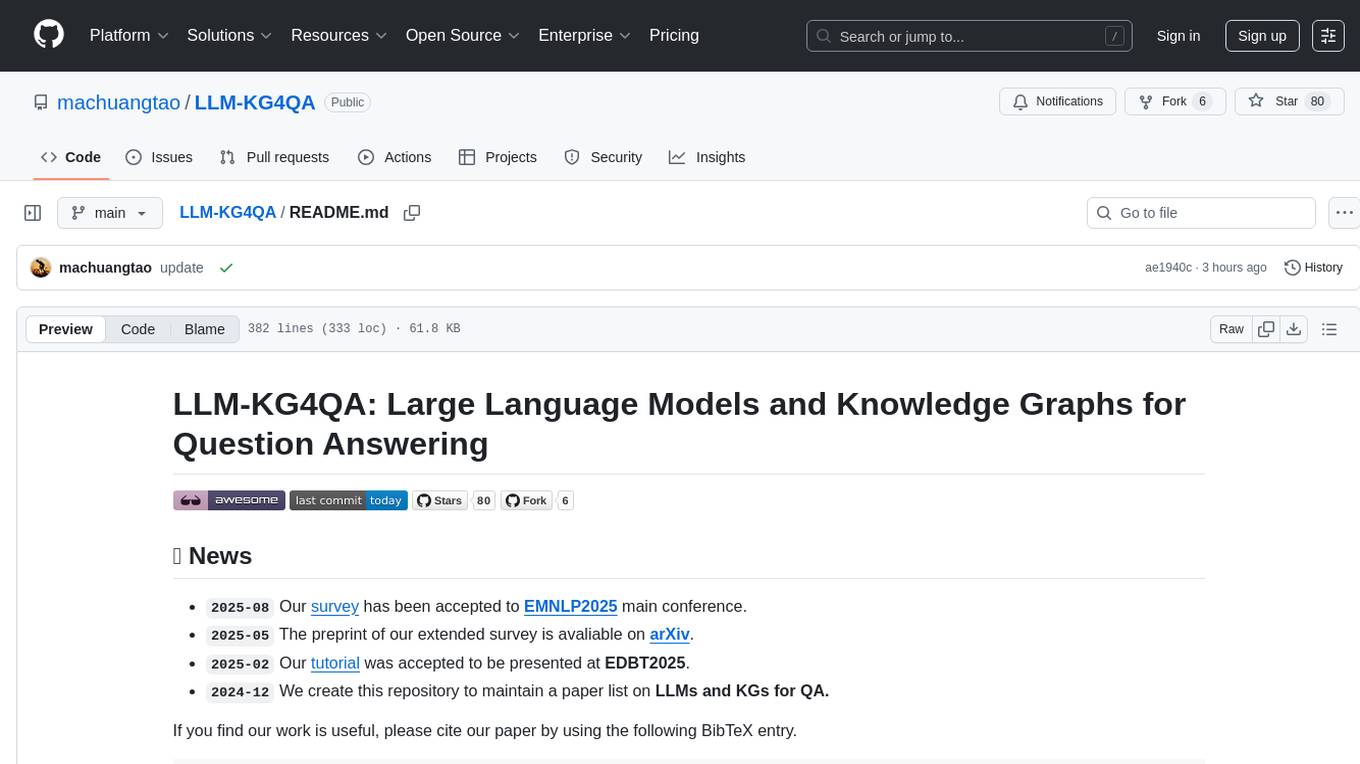Open the Code tab
This screenshot has width=1360, height=764.
[x=71, y=157]
